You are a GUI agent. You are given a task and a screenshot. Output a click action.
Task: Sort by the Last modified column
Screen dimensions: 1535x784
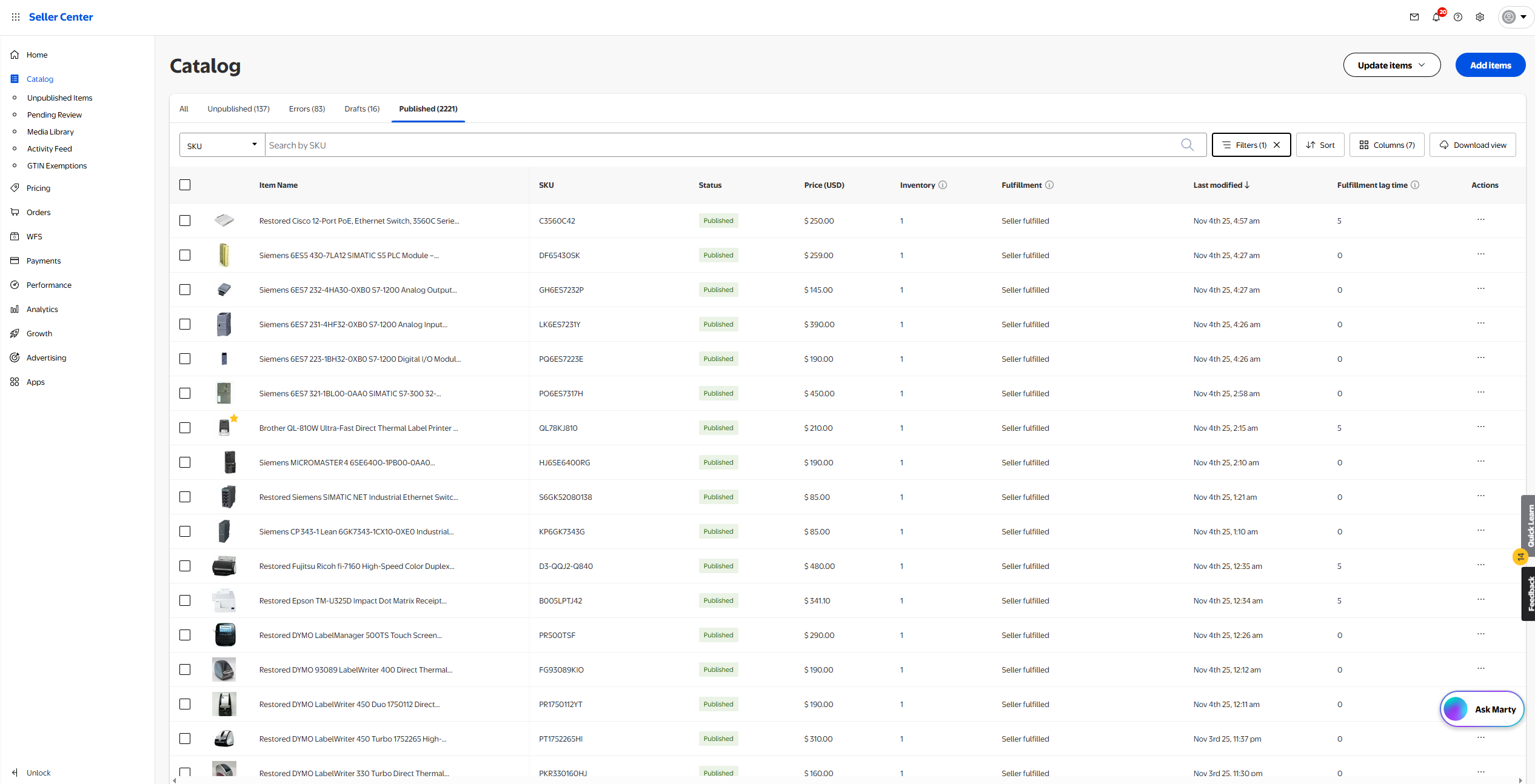point(1221,185)
